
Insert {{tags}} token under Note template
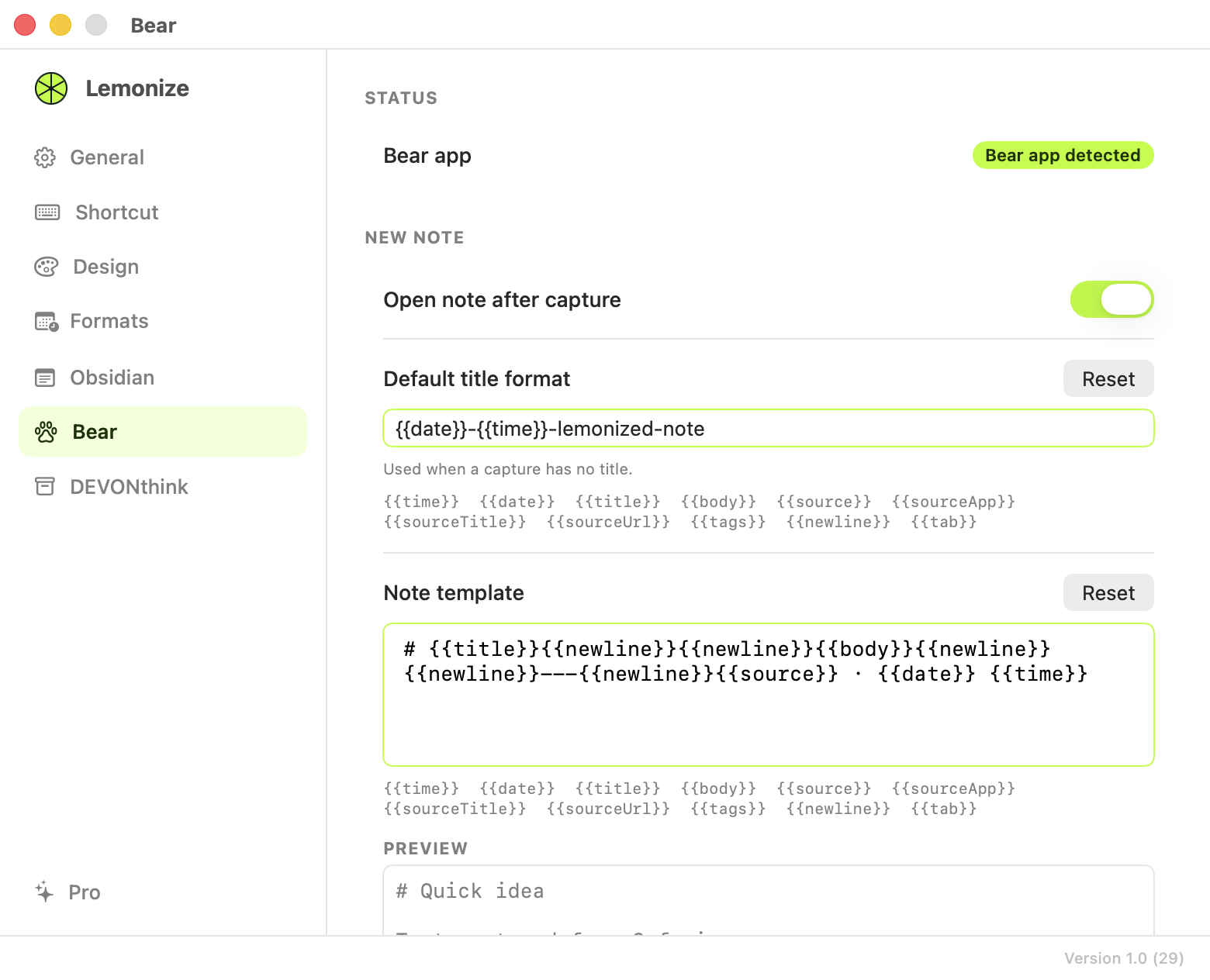[728, 809]
